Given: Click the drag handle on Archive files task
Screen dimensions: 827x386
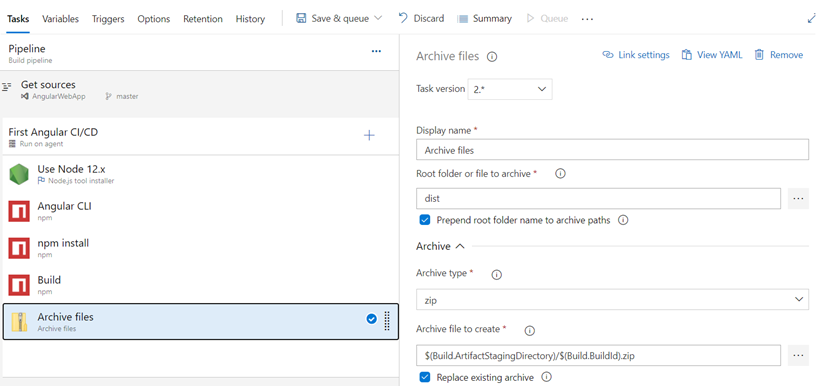Looking at the screenshot, I should click(x=387, y=321).
